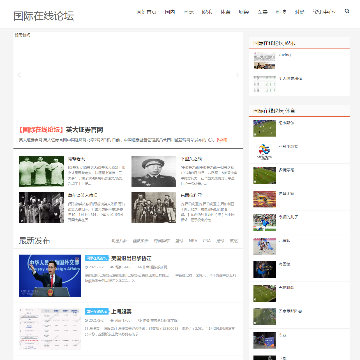
Task: Open the standings table thumbnail in top sidebar widget
Action: (x=264, y=85)
